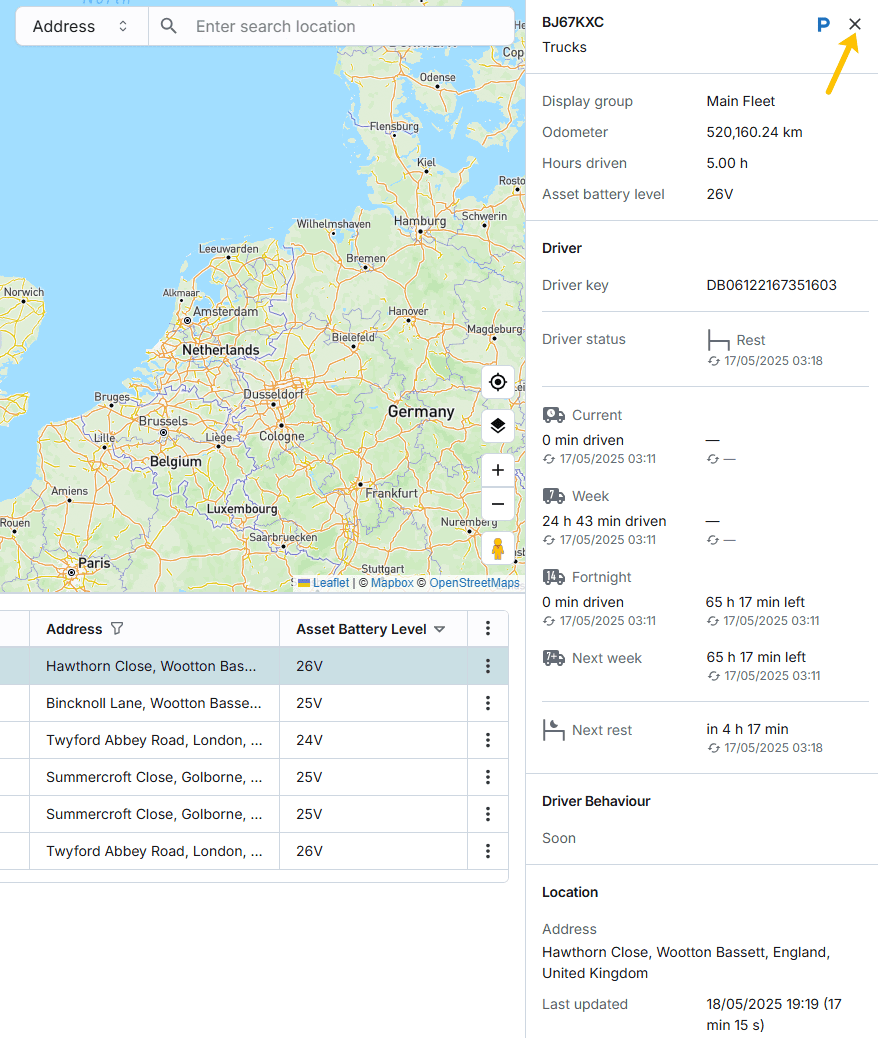The image size is (878, 1038).
Task: Open row menu for Bincknoll Lane
Action: [x=488, y=703]
